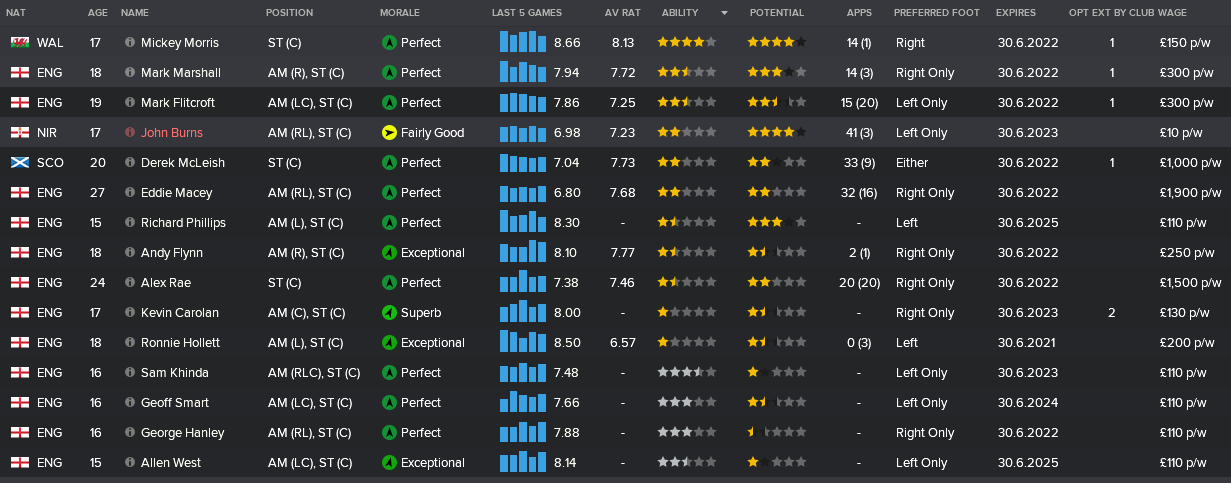
Task: Click Mickey Morris ability star rating
Action: (x=686, y=43)
